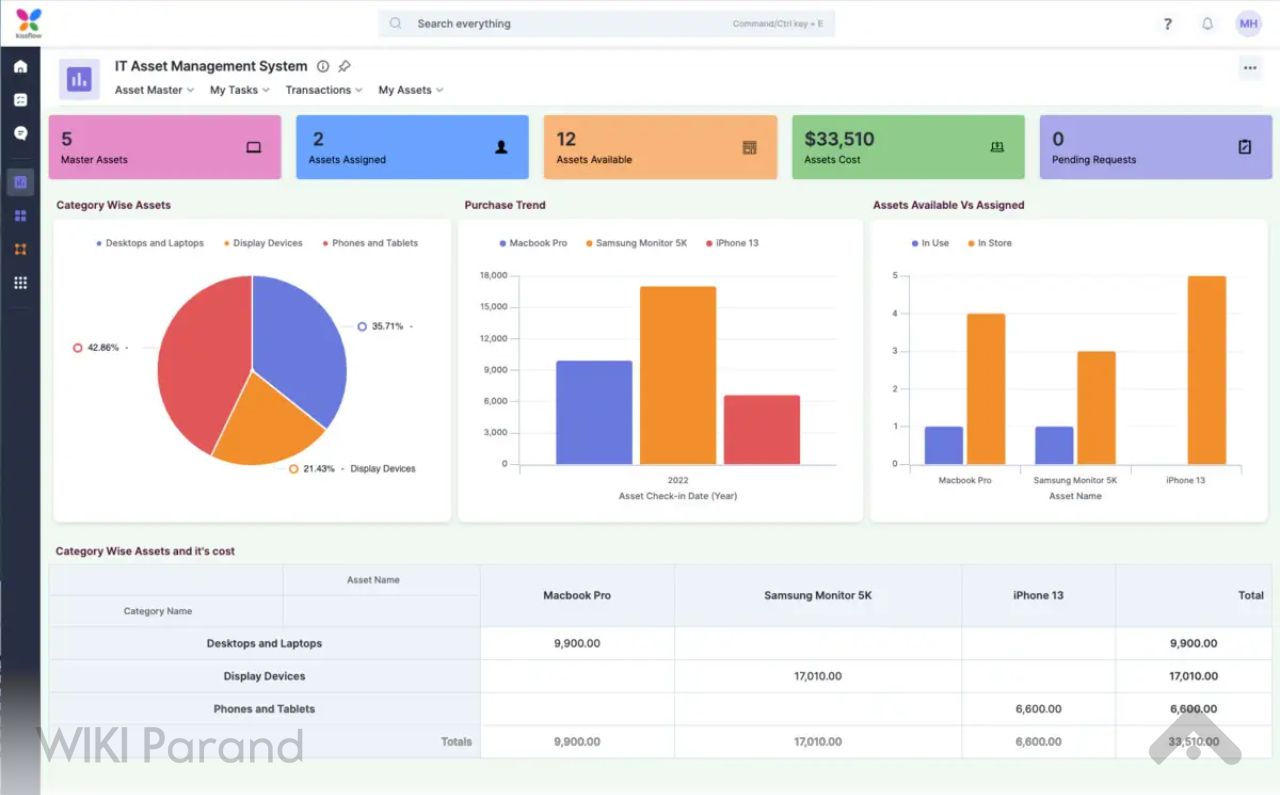Viewport: 1280px width, 795px height.
Task: Open the Master Assets card
Action: (x=165, y=147)
